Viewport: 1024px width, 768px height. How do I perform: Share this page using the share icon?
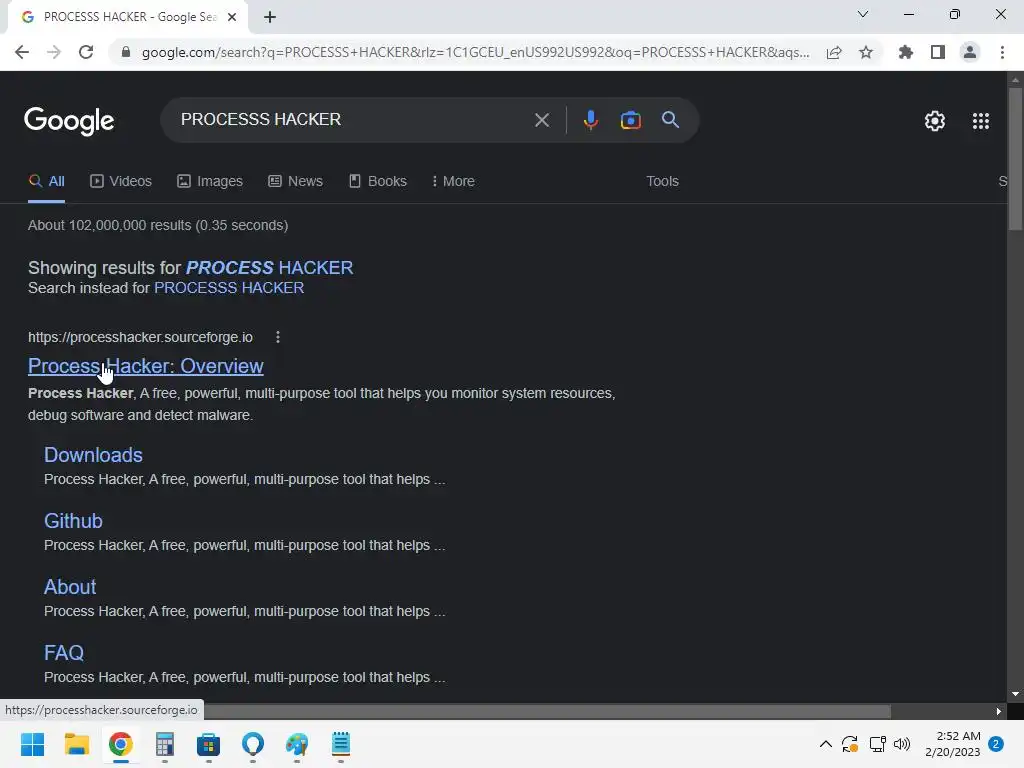coord(834,52)
